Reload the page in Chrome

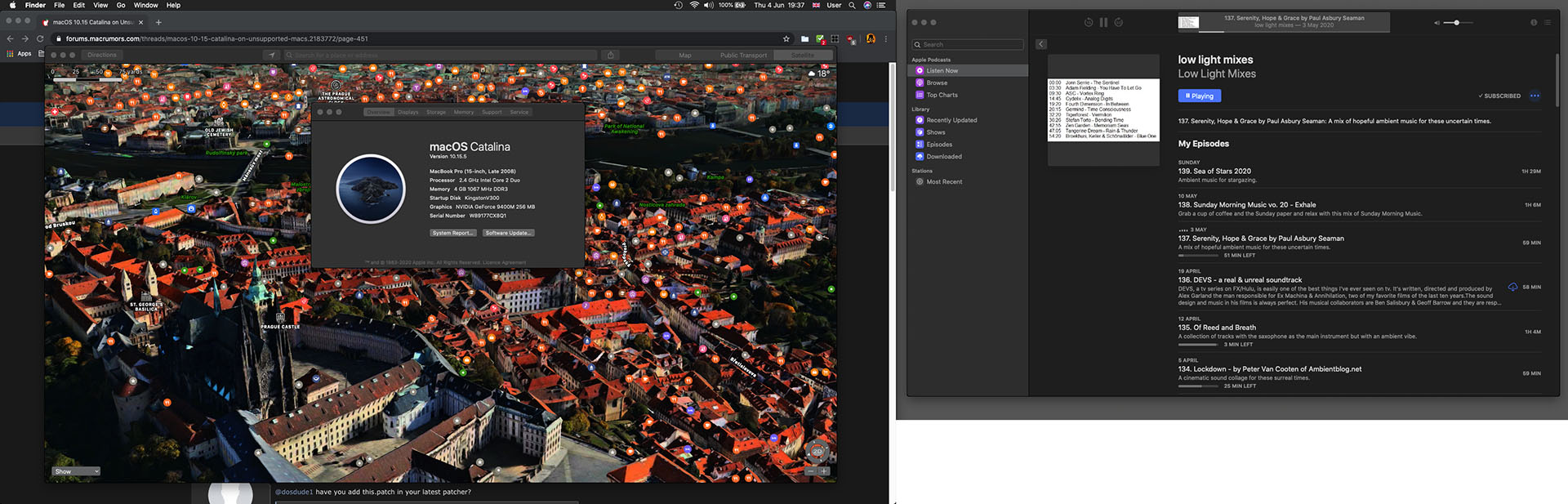point(40,38)
